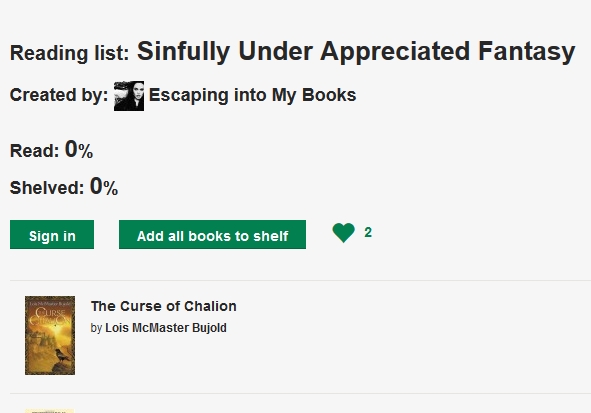Viewport: 591px width, 413px height.
Task: Open The Curse of Chalion title link
Action: (164, 306)
